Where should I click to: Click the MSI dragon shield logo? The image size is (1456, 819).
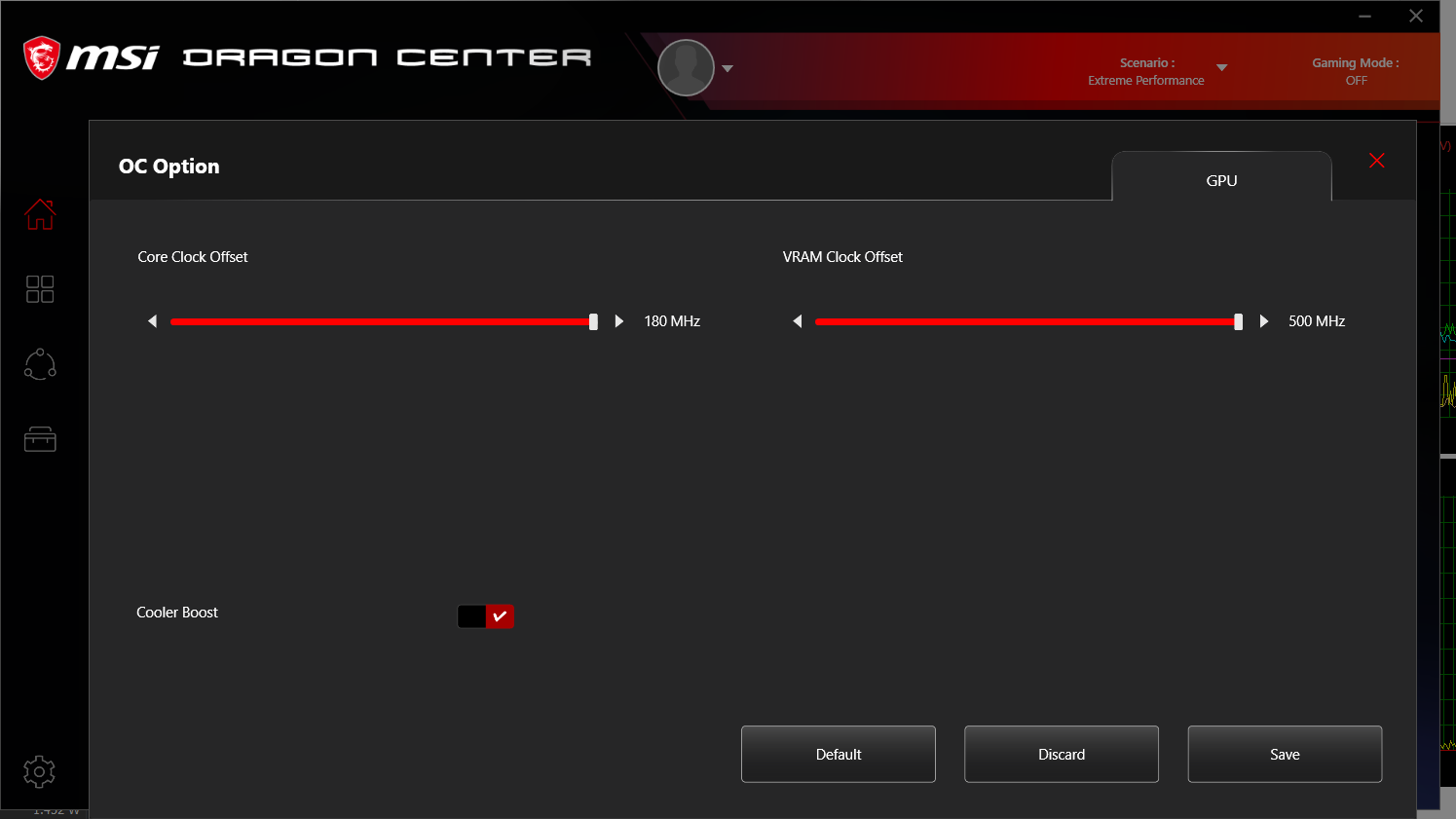(x=42, y=57)
